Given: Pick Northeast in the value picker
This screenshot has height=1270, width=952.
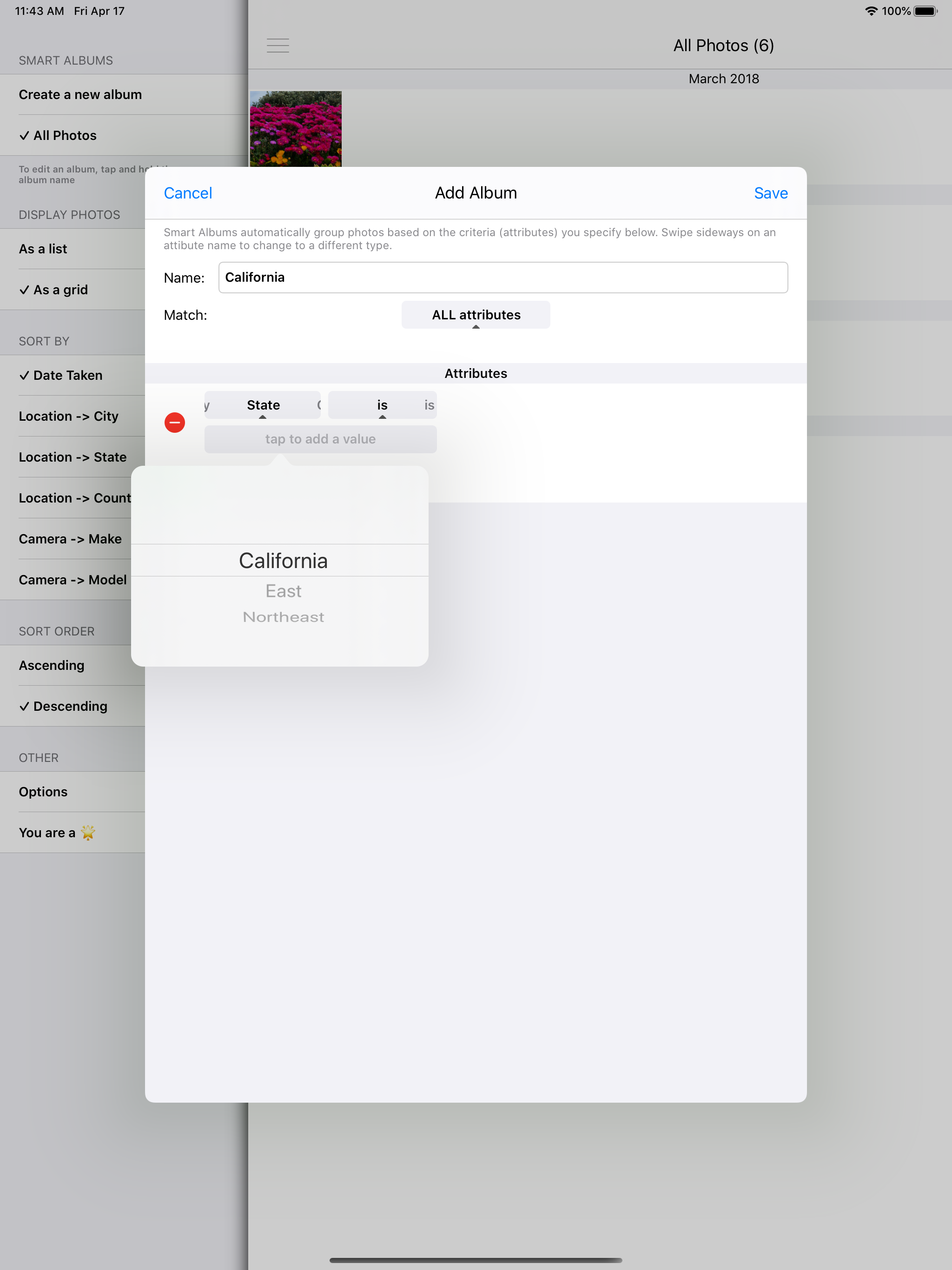Looking at the screenshot, I should tap(283, 617).
